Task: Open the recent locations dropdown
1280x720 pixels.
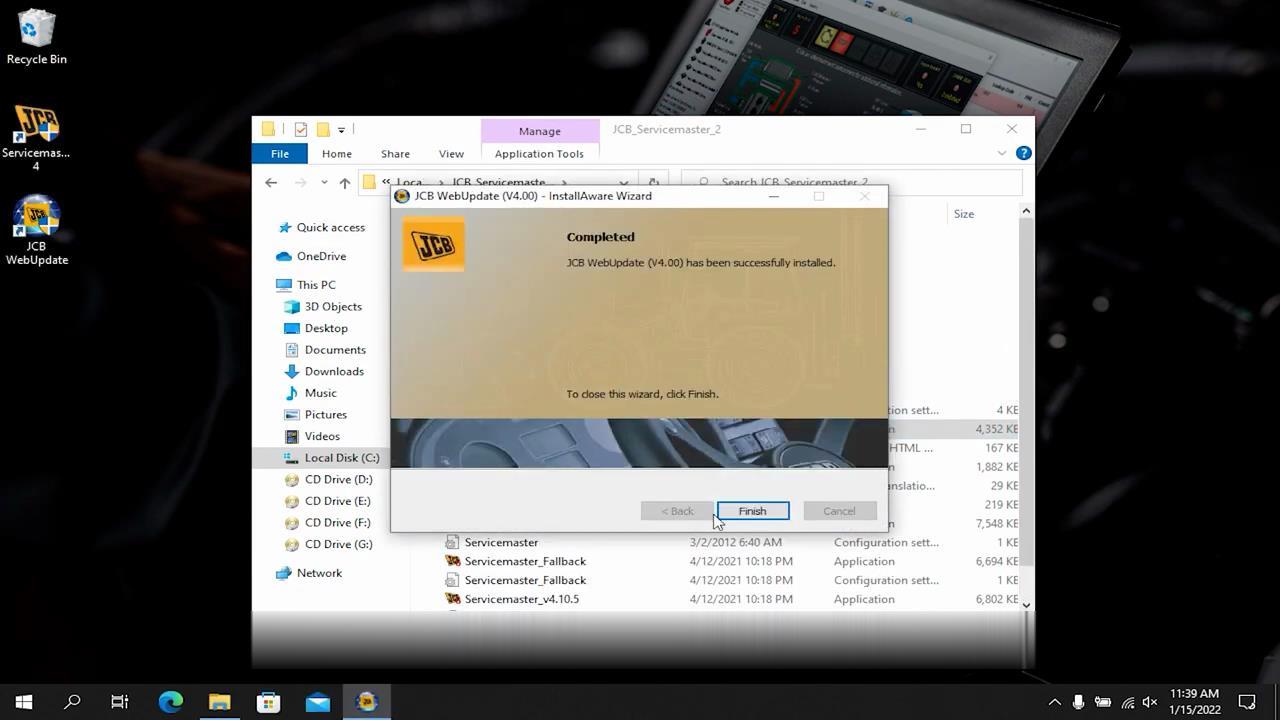Action: point(324,183)
